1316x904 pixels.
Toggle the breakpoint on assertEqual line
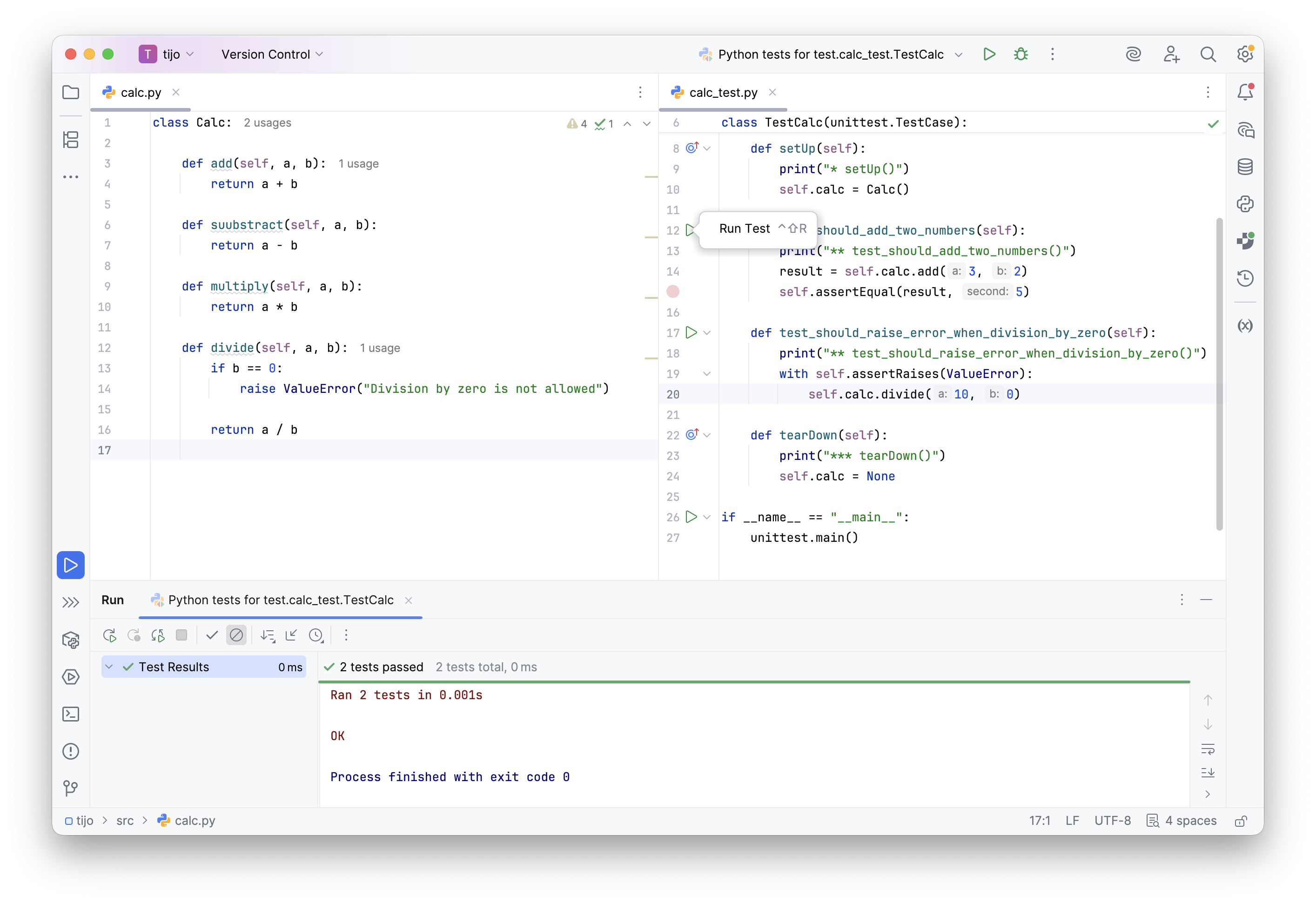coord(673,292)
